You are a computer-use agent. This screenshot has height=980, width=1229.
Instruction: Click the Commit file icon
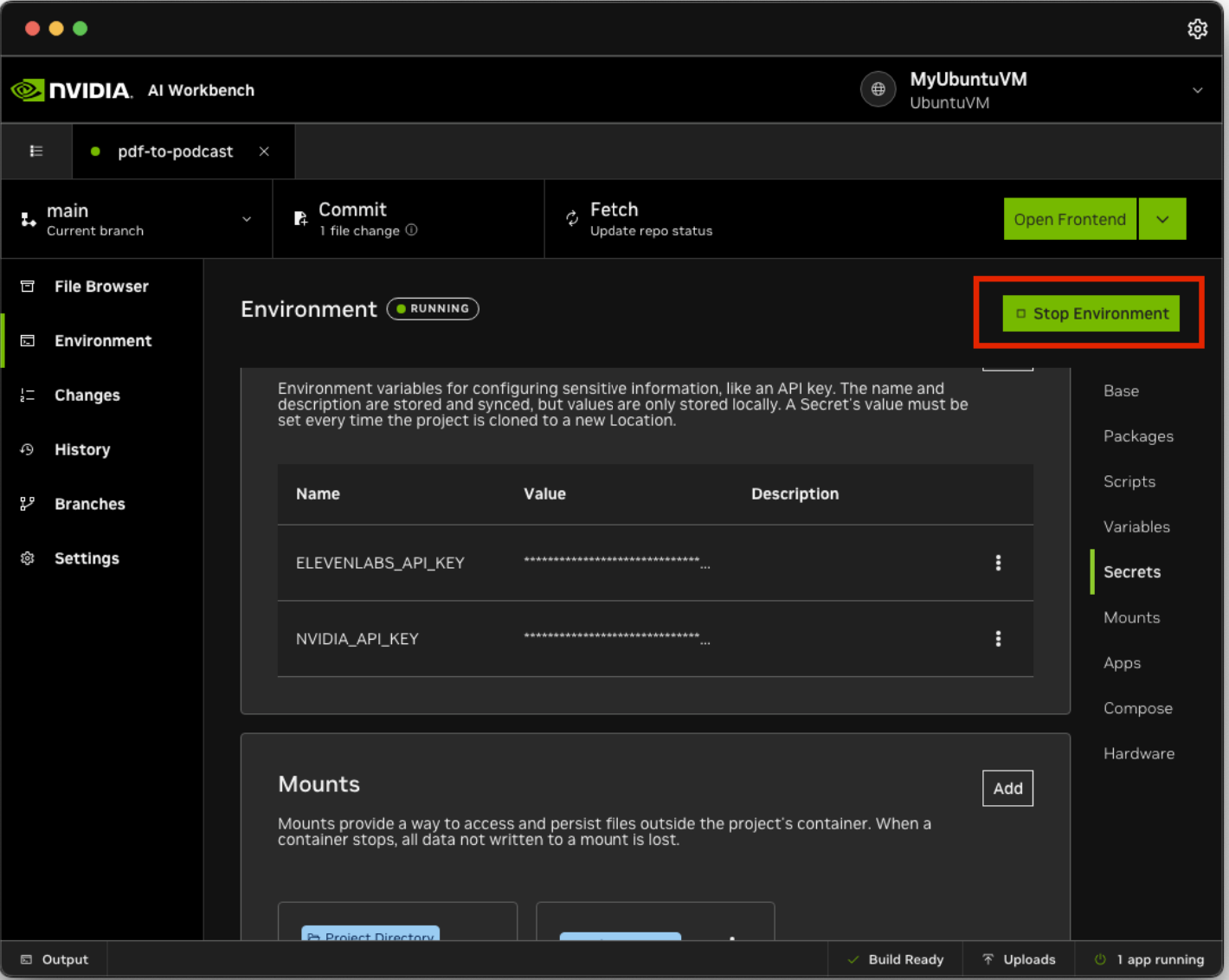click(x=300, y=219)
